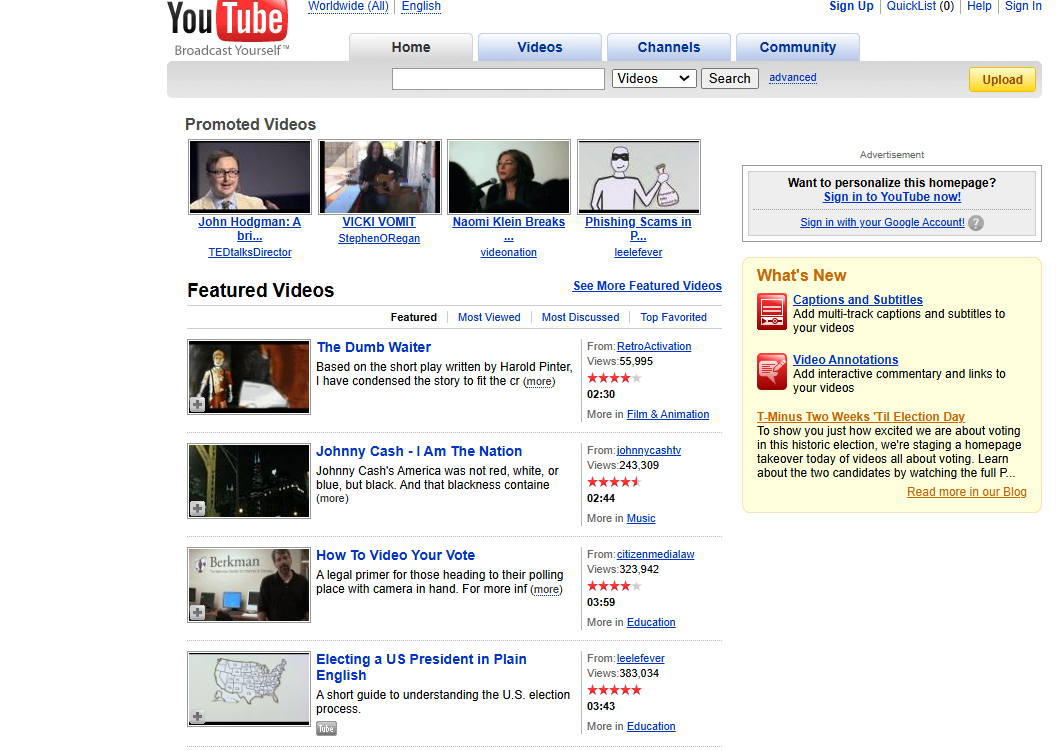
Task: Open the Worldwide (All) region selector
Action: pos(348,6)
